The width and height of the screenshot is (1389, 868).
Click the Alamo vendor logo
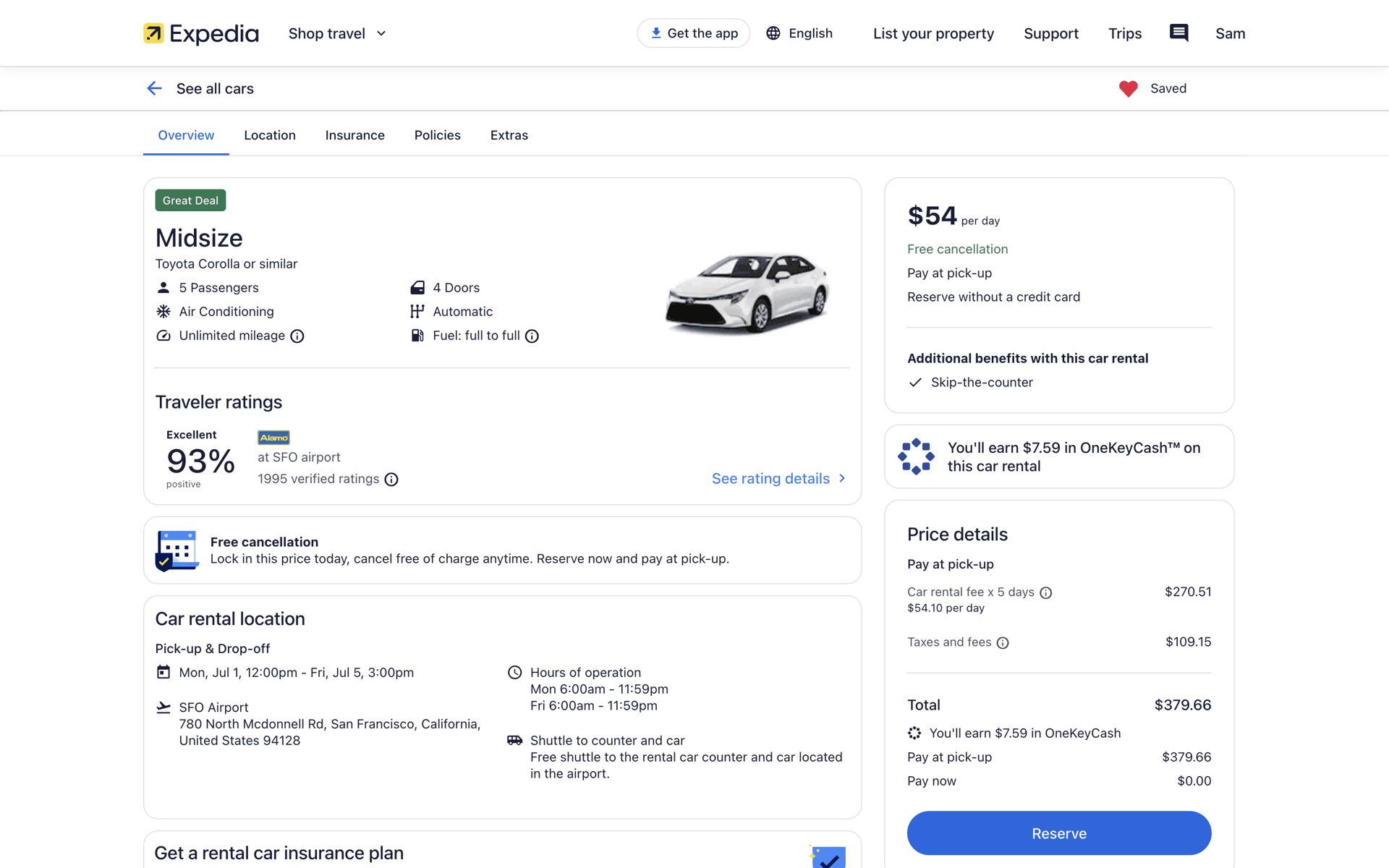point(273,437)
